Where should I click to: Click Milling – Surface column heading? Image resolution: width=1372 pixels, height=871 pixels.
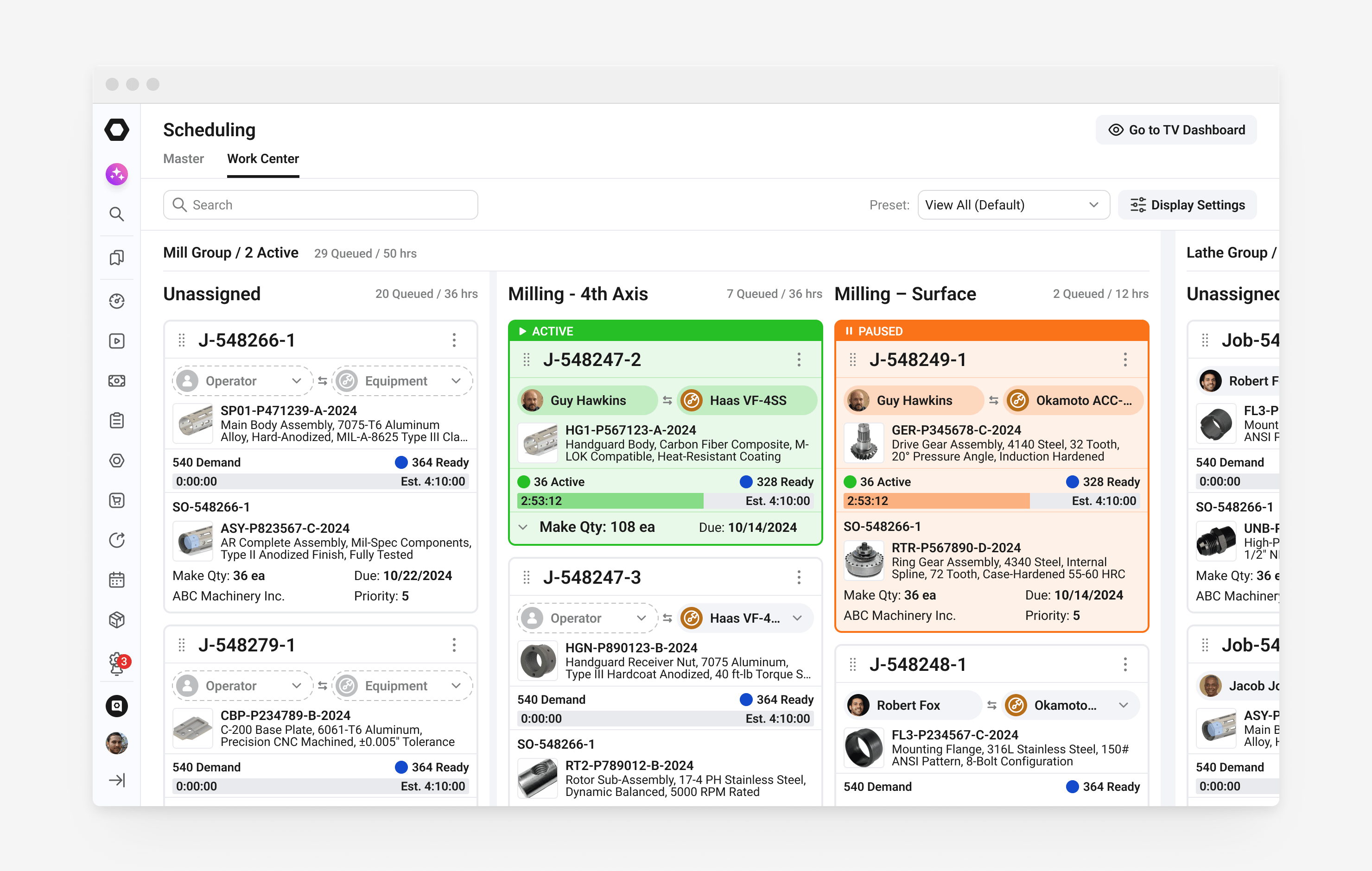tap(905, 294)
